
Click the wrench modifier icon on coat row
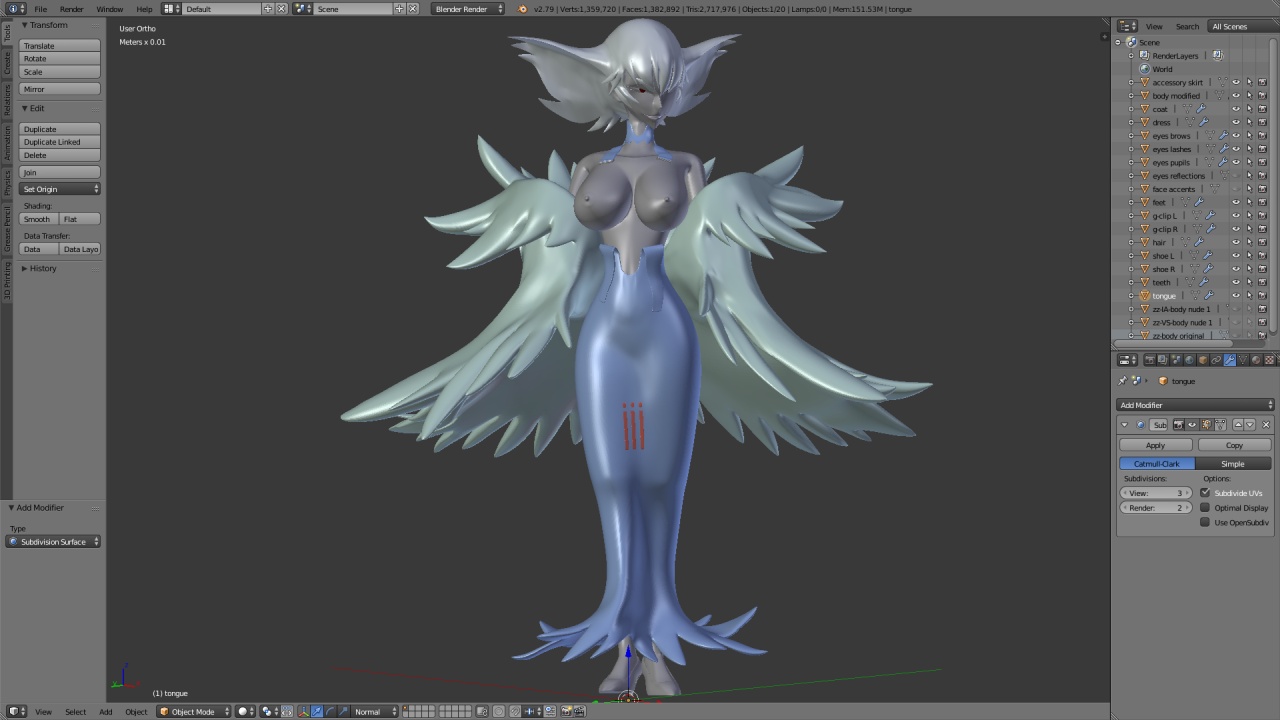click(1201, 109)
